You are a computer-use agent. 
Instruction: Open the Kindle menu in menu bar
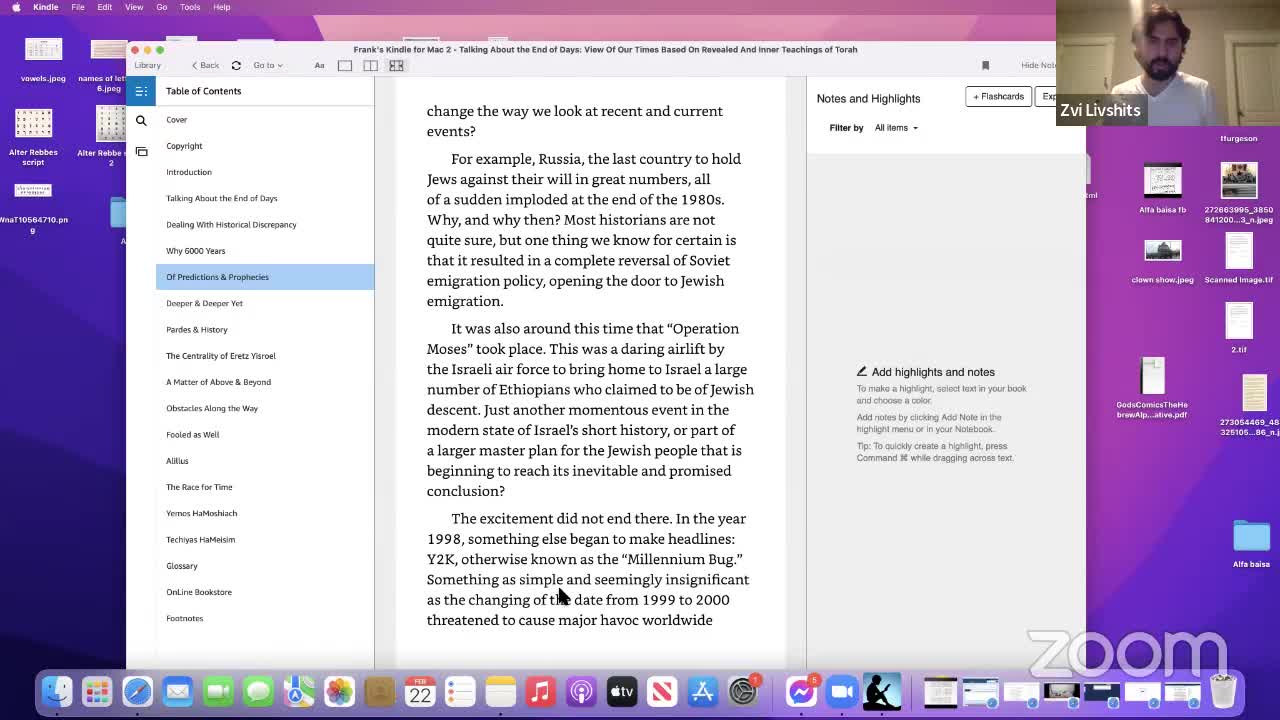tap(45, 7)
